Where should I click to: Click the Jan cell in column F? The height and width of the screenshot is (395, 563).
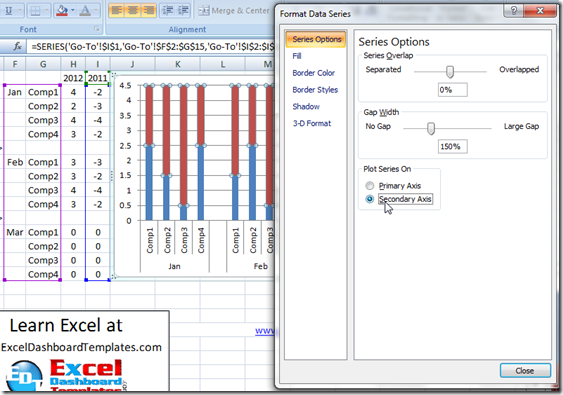[x=15, y=92]
